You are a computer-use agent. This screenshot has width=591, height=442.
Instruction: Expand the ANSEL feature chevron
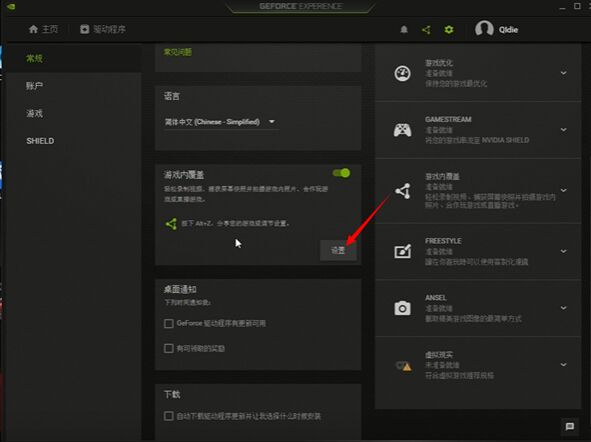pos(563,308)
